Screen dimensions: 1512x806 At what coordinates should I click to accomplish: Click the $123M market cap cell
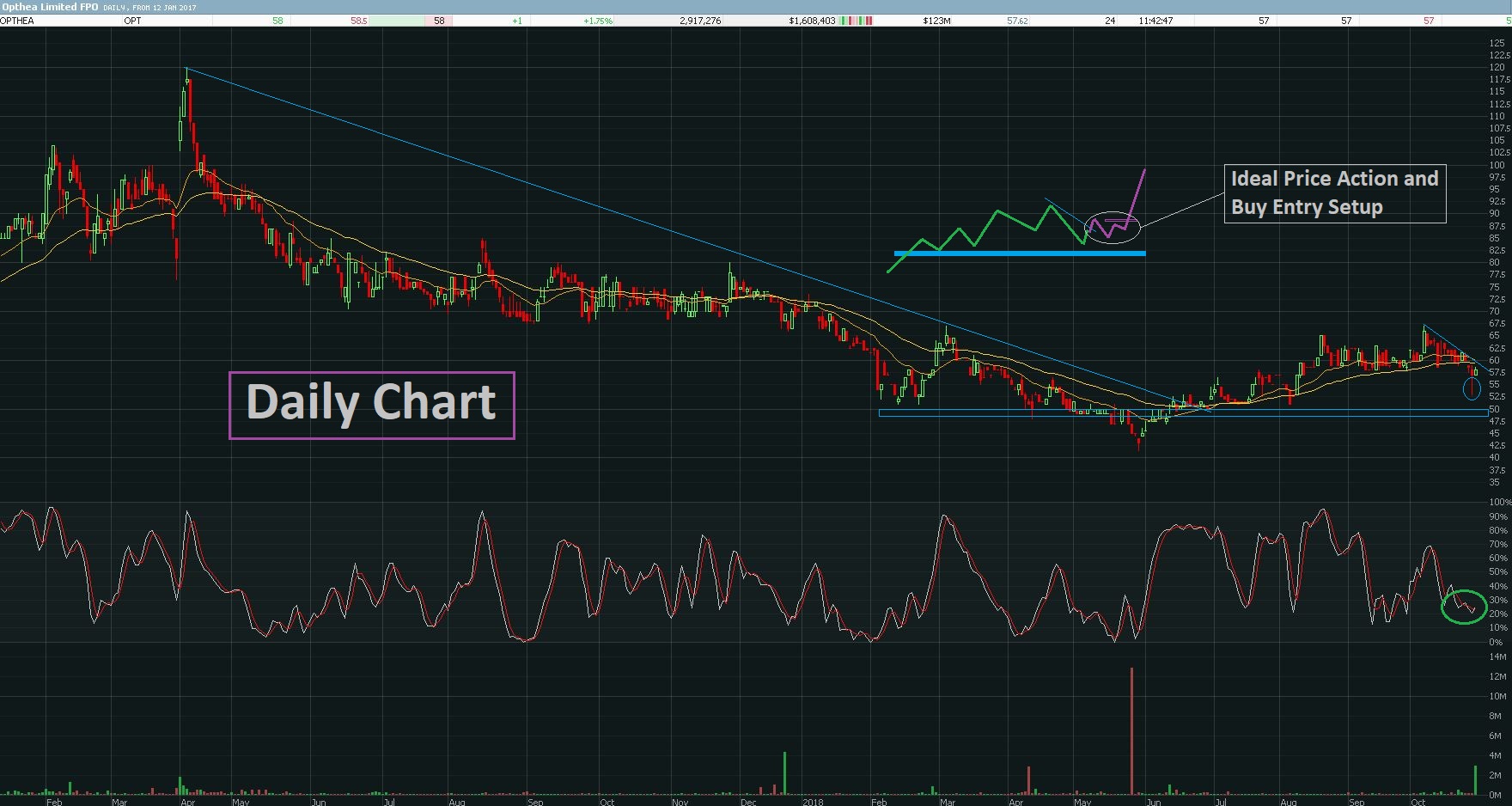pyautogui.click(x=936, y=21)
